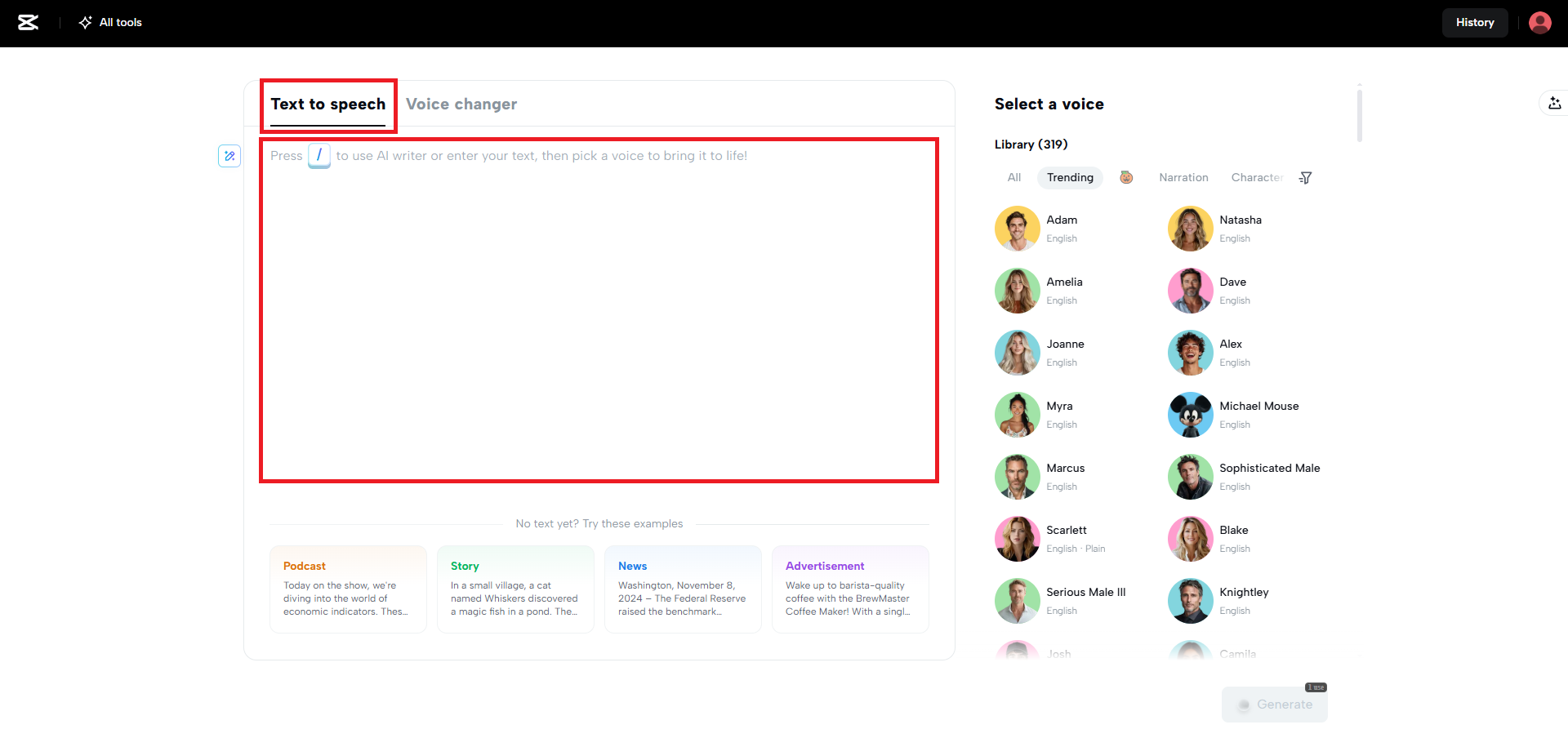1568x747 pixels.
Task: Open the History panel
Action: [1475, 23]
